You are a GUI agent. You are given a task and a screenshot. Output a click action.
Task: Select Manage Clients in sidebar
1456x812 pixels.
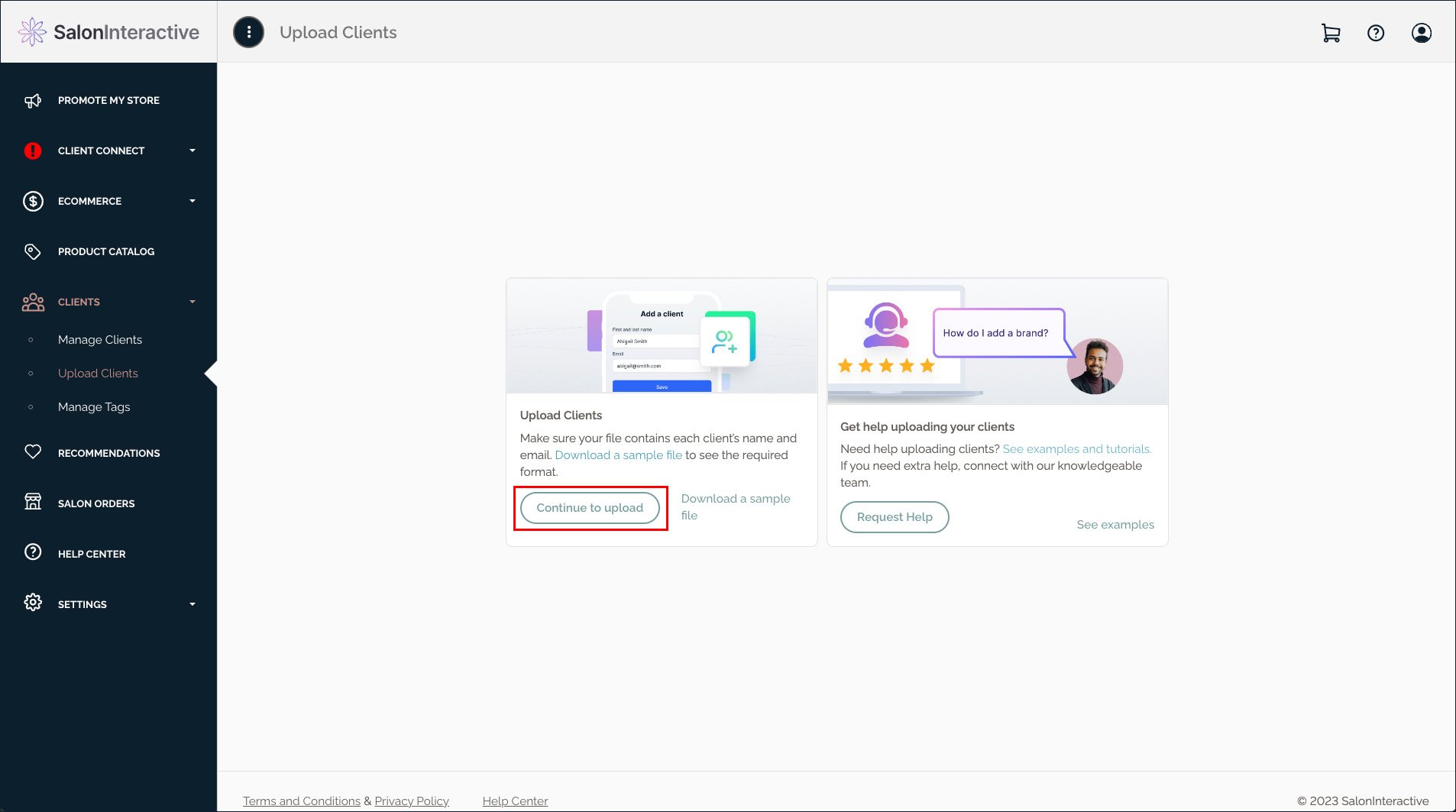point(99,339)
